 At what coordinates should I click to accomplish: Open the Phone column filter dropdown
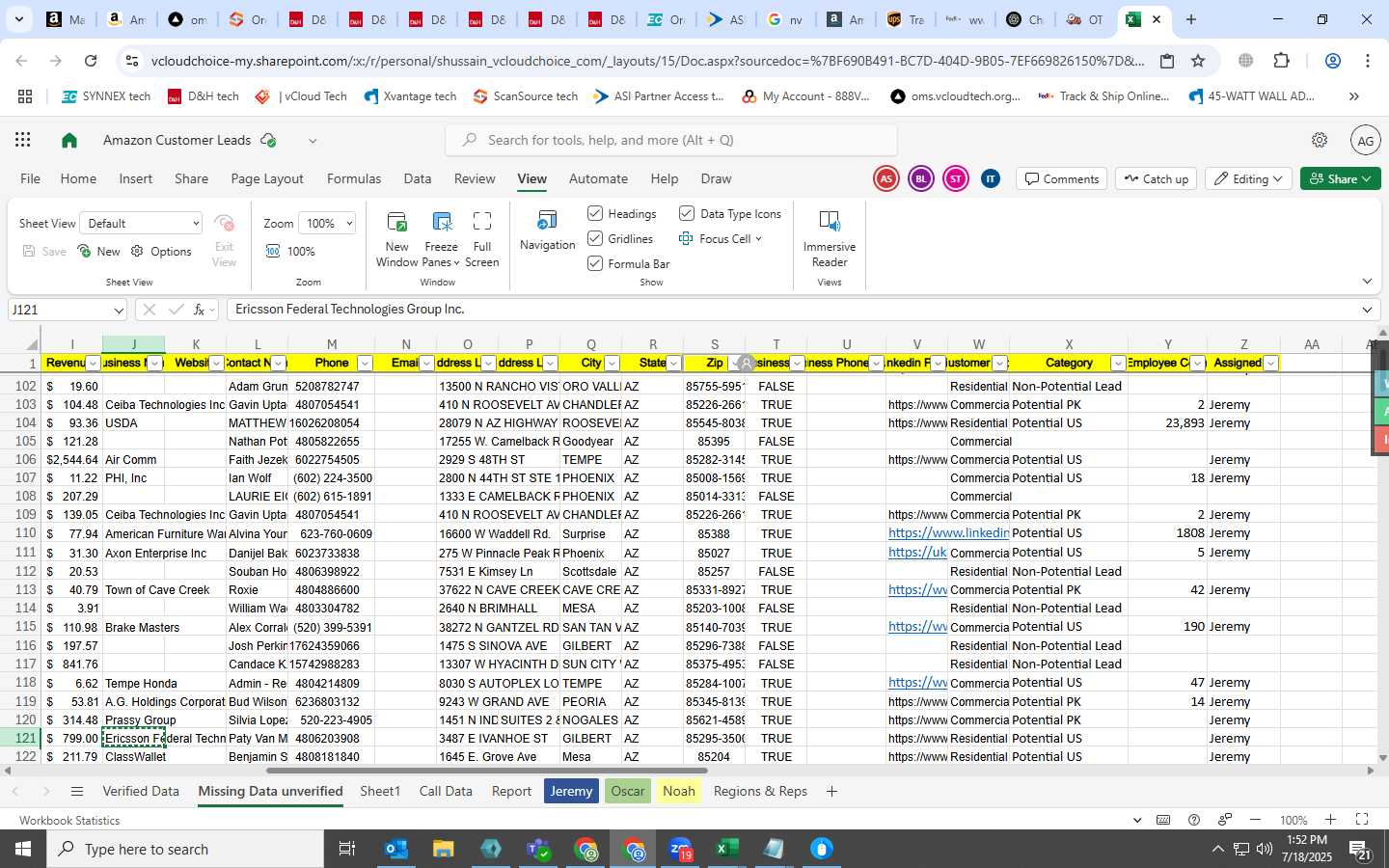coord(365,364)
